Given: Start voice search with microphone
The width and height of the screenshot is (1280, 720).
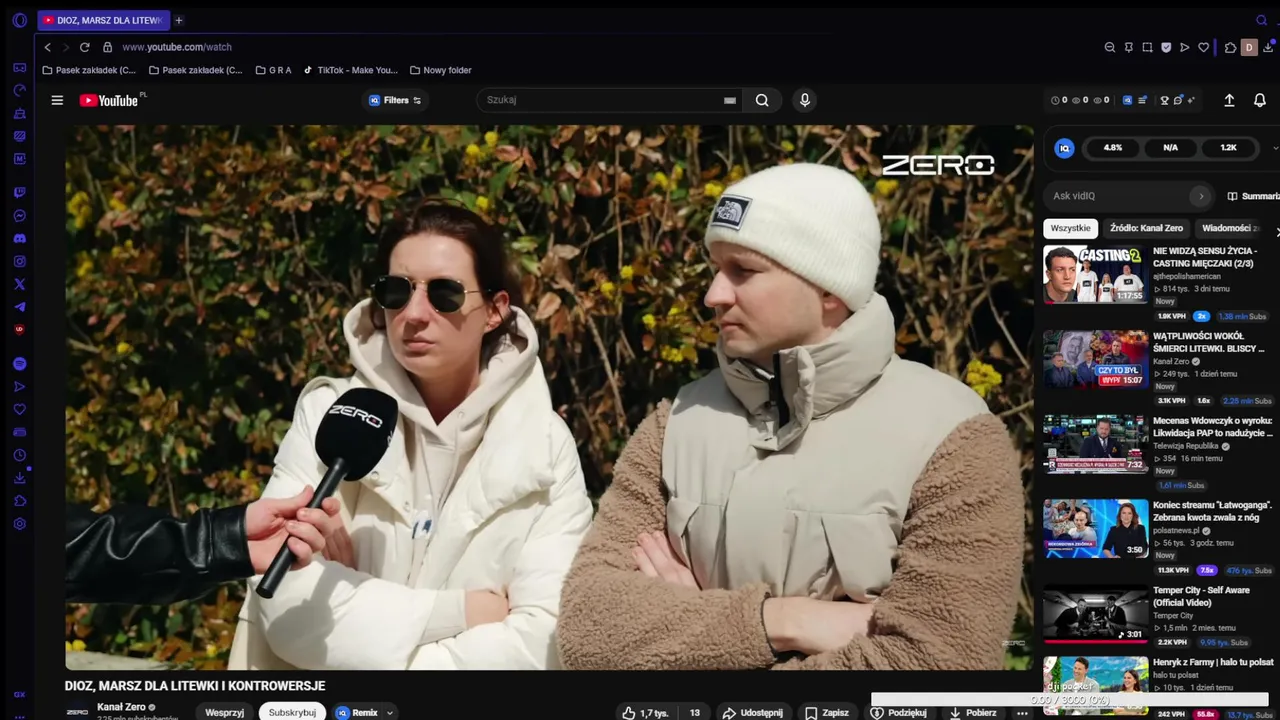Looking at the screenshot, I should pyautogui.click(x=804, y=100).
